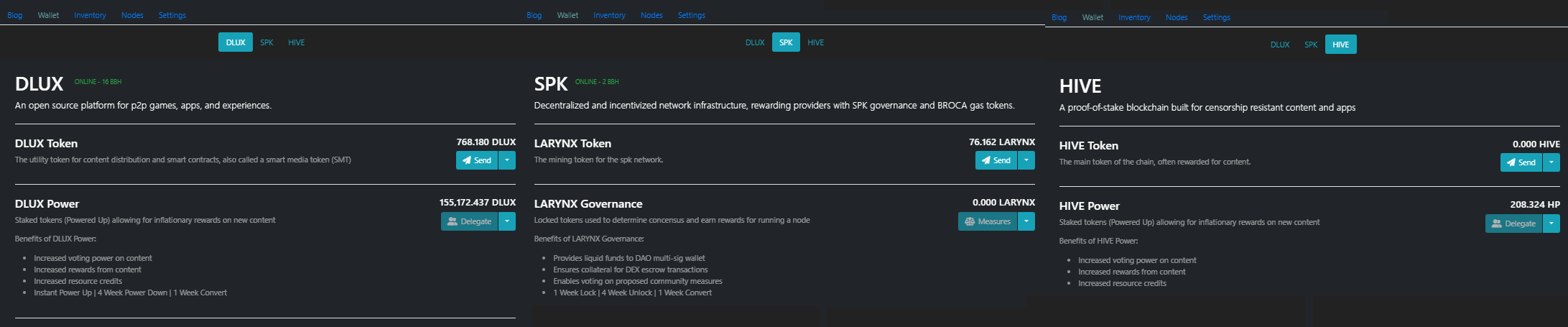
Task: Open Inventory in the HIVE view's top navigation
Action: point(1134,17)
